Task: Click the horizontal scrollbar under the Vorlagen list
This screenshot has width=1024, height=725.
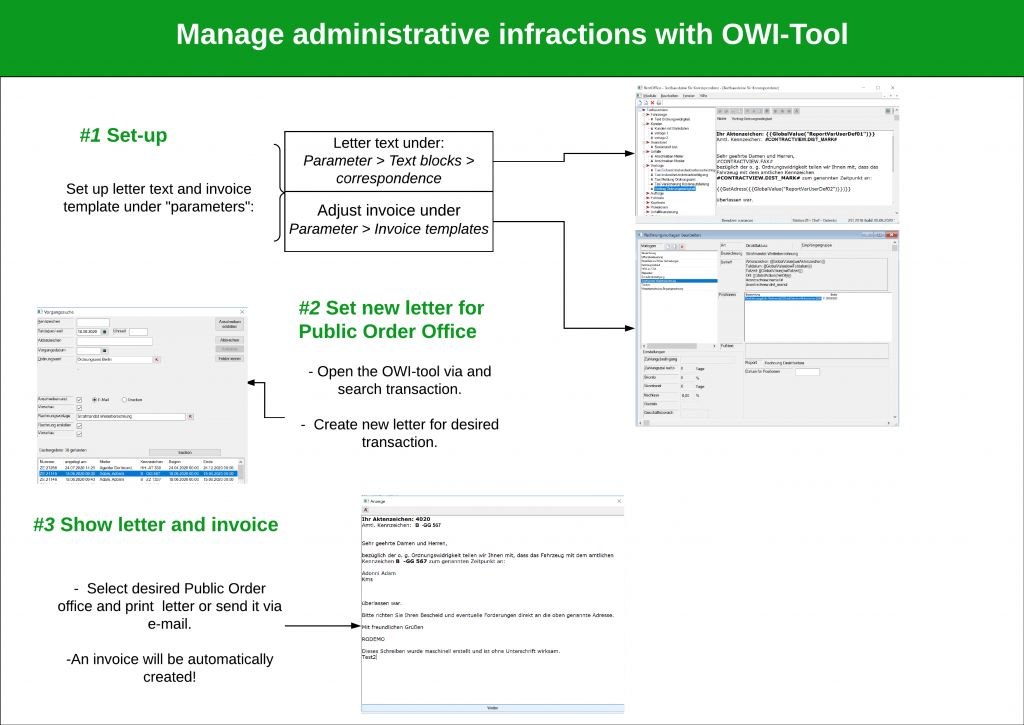Action: click(679, 346)
